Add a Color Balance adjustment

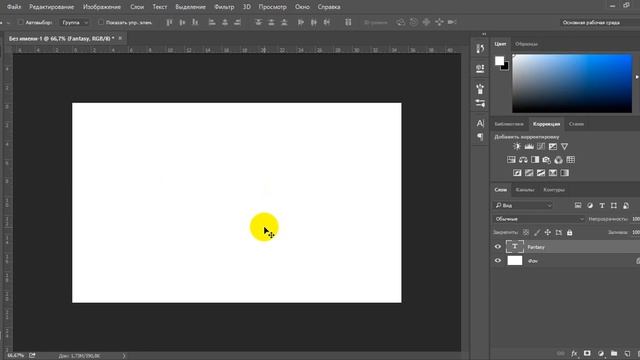coord(523,160)
